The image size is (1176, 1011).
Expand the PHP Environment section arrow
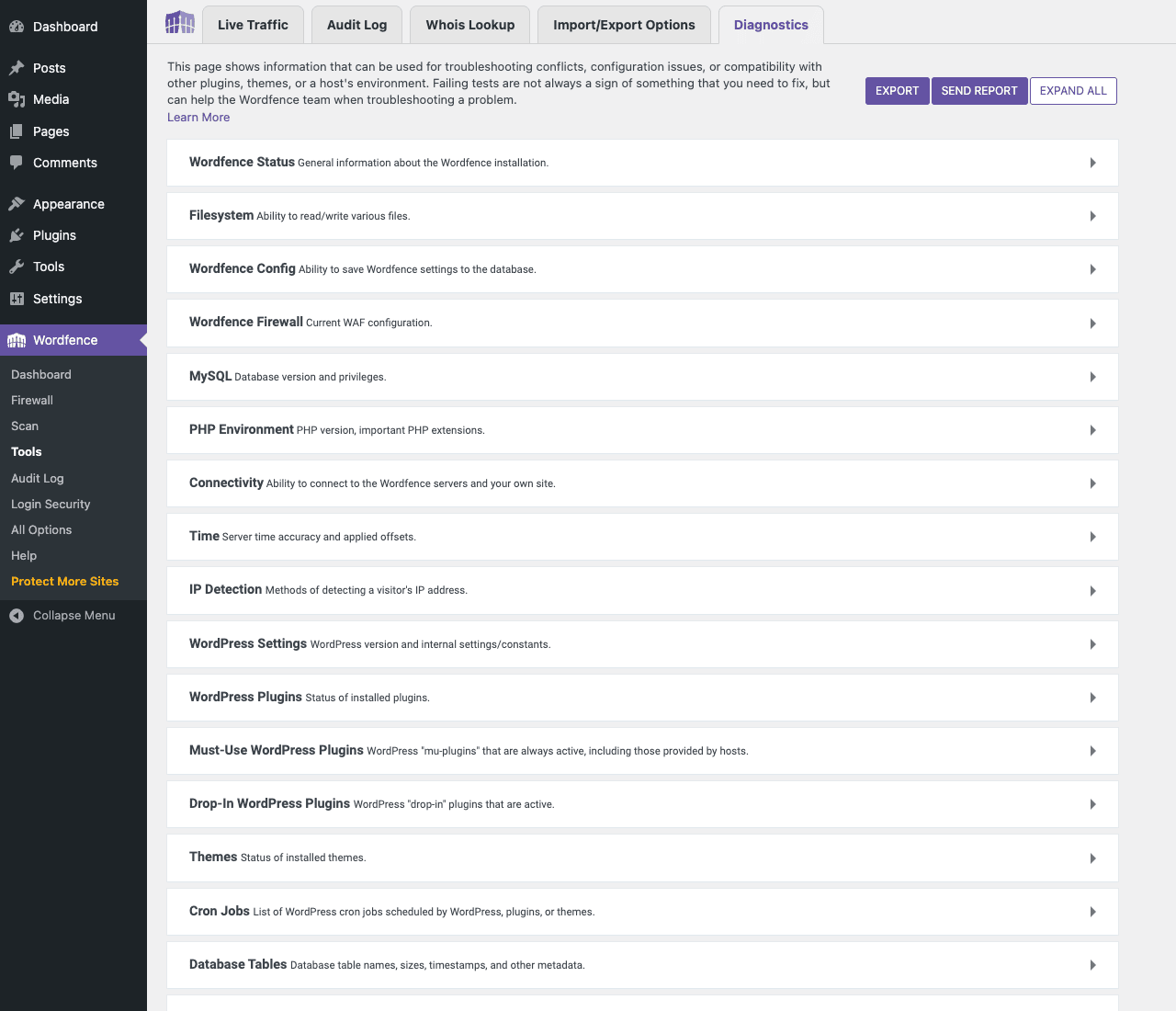pos(1093,430)
